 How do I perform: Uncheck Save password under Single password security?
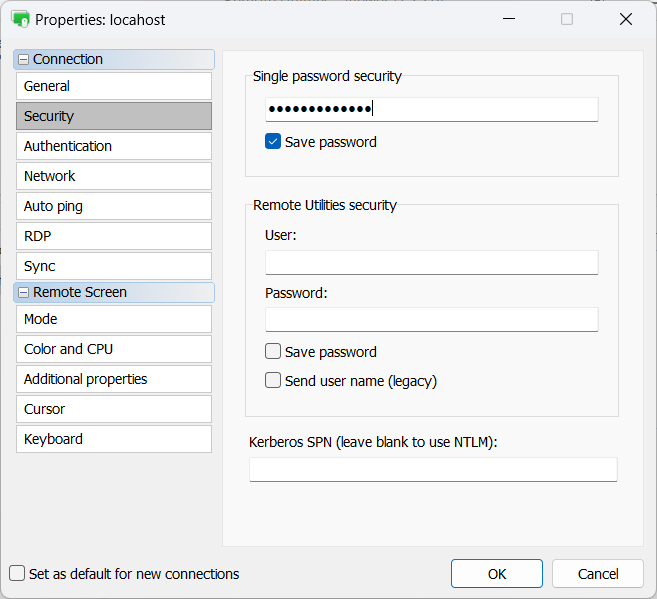(x=273, y=142)
